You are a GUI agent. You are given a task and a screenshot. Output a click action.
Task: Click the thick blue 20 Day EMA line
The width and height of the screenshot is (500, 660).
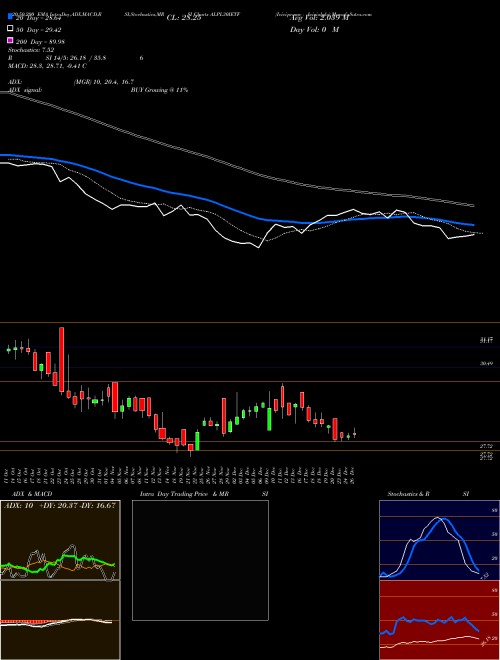(236, 209)
